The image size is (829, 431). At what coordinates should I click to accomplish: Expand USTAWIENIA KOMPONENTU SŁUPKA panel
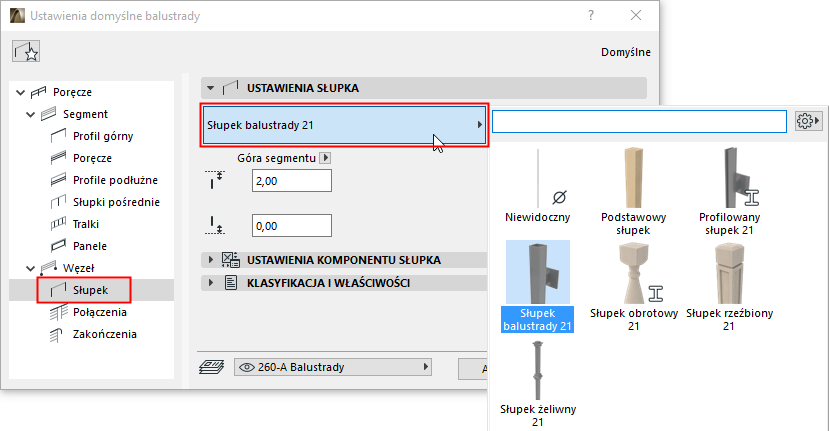click(210, 260)
